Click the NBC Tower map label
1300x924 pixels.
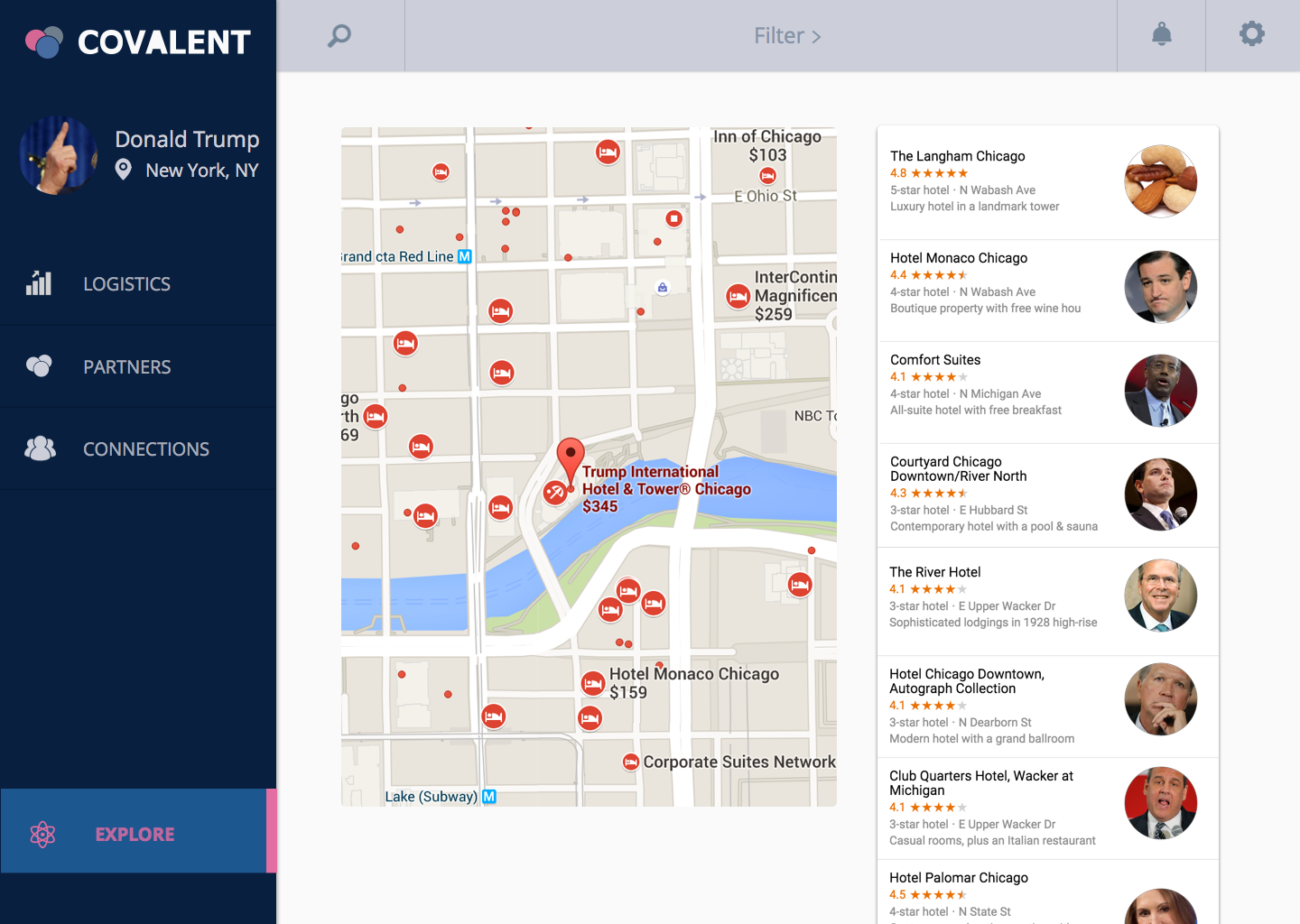pyautogui.click(x=815, y=416)
